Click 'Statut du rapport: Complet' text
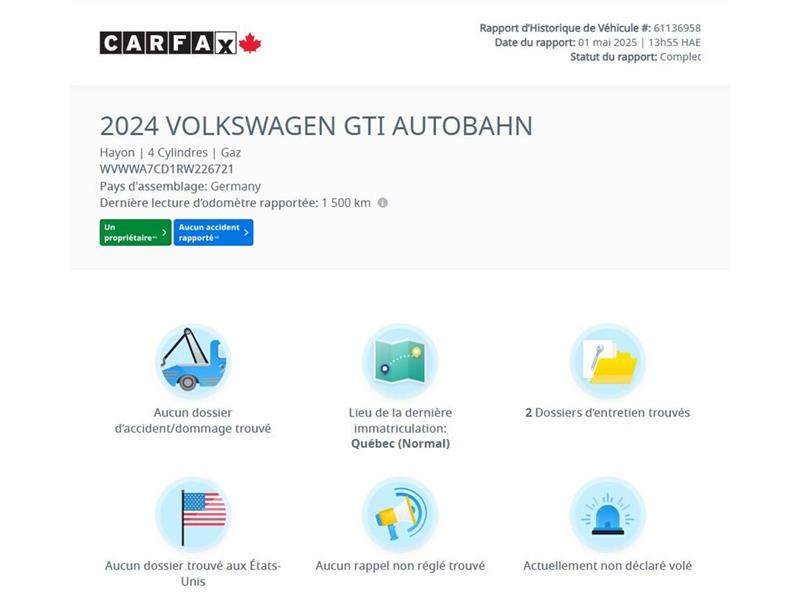The width and height of the screenshot is (800, 600). pos(635,57)
